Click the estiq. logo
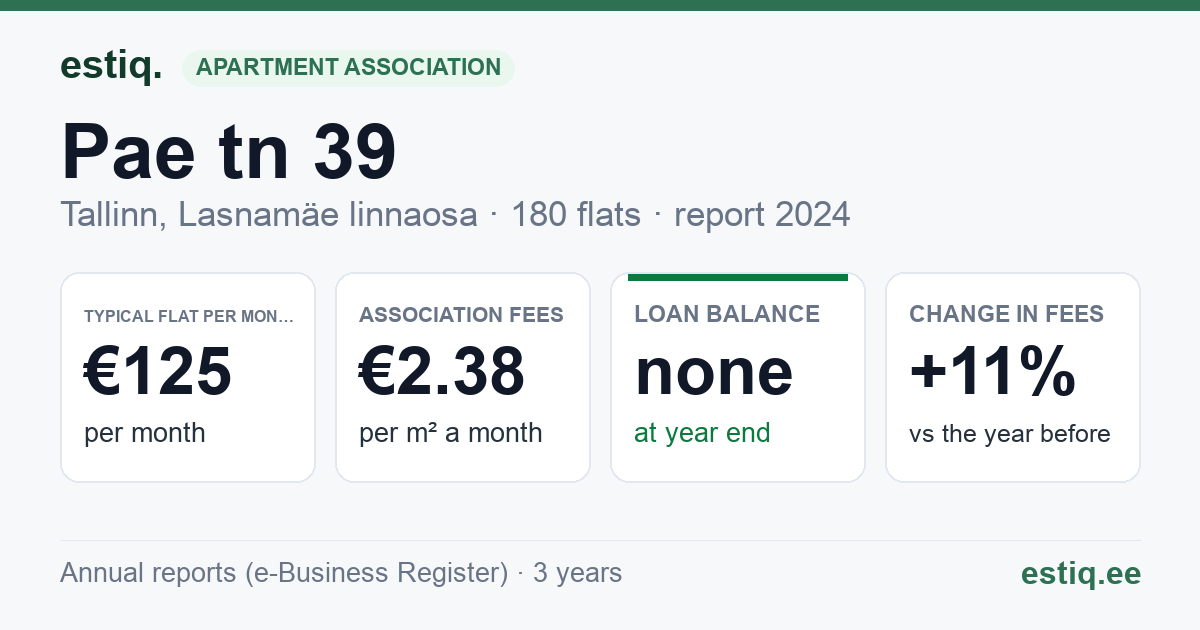 (111, 66)
